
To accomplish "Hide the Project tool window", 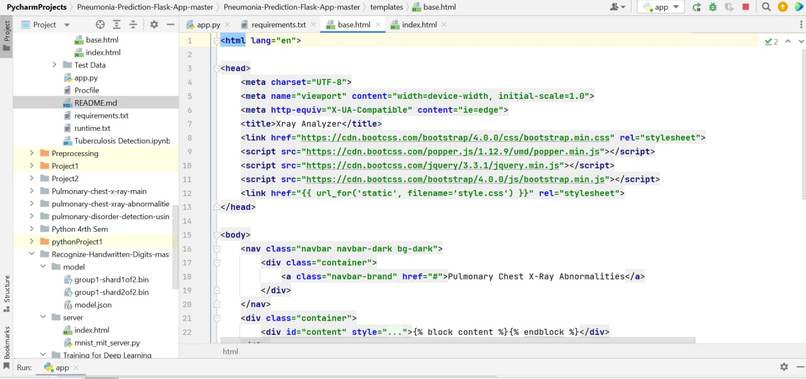I will pos(171,24).
